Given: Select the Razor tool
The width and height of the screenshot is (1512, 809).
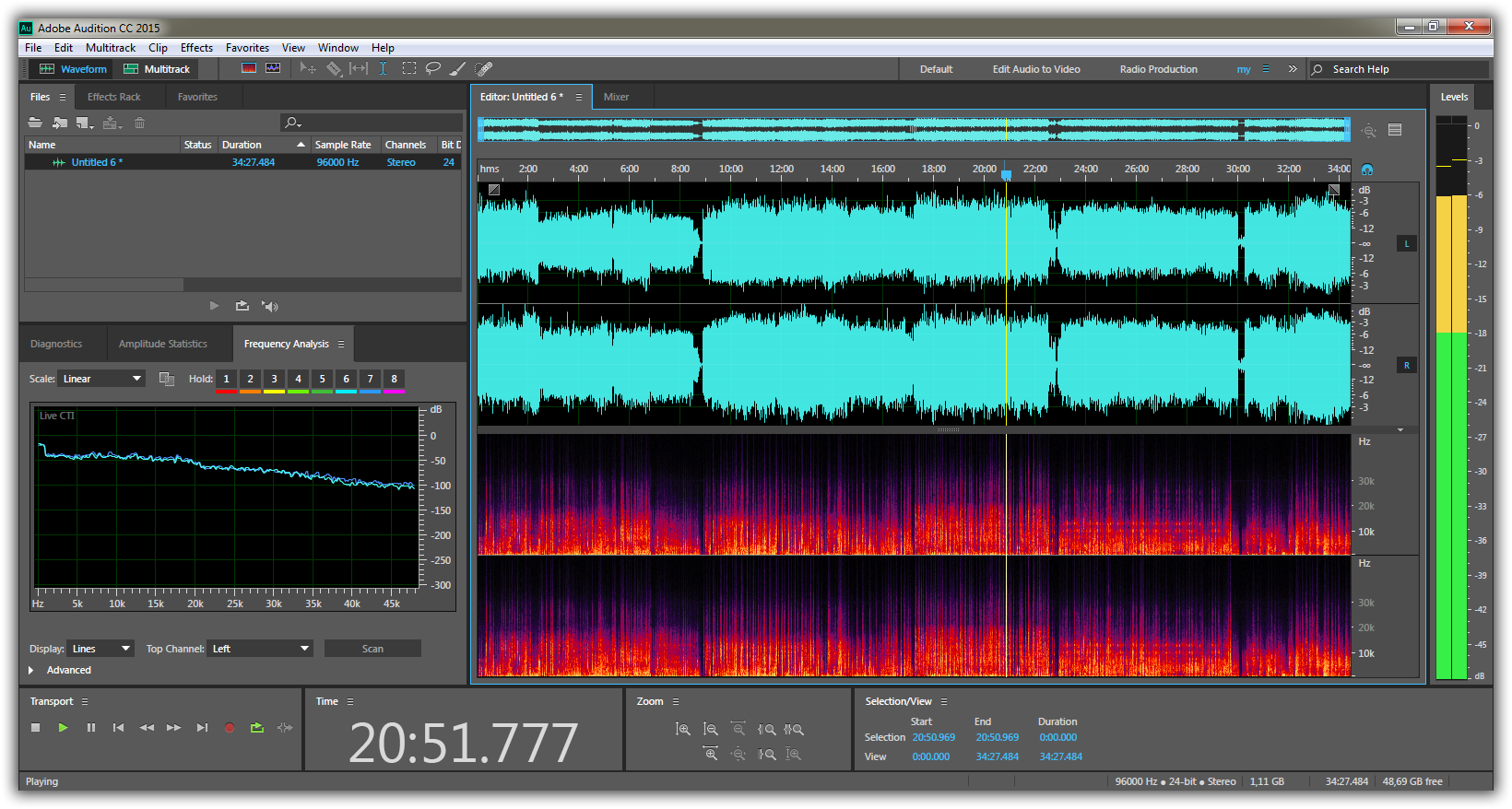Looking at the screenshot, I should tap(334, 68).
